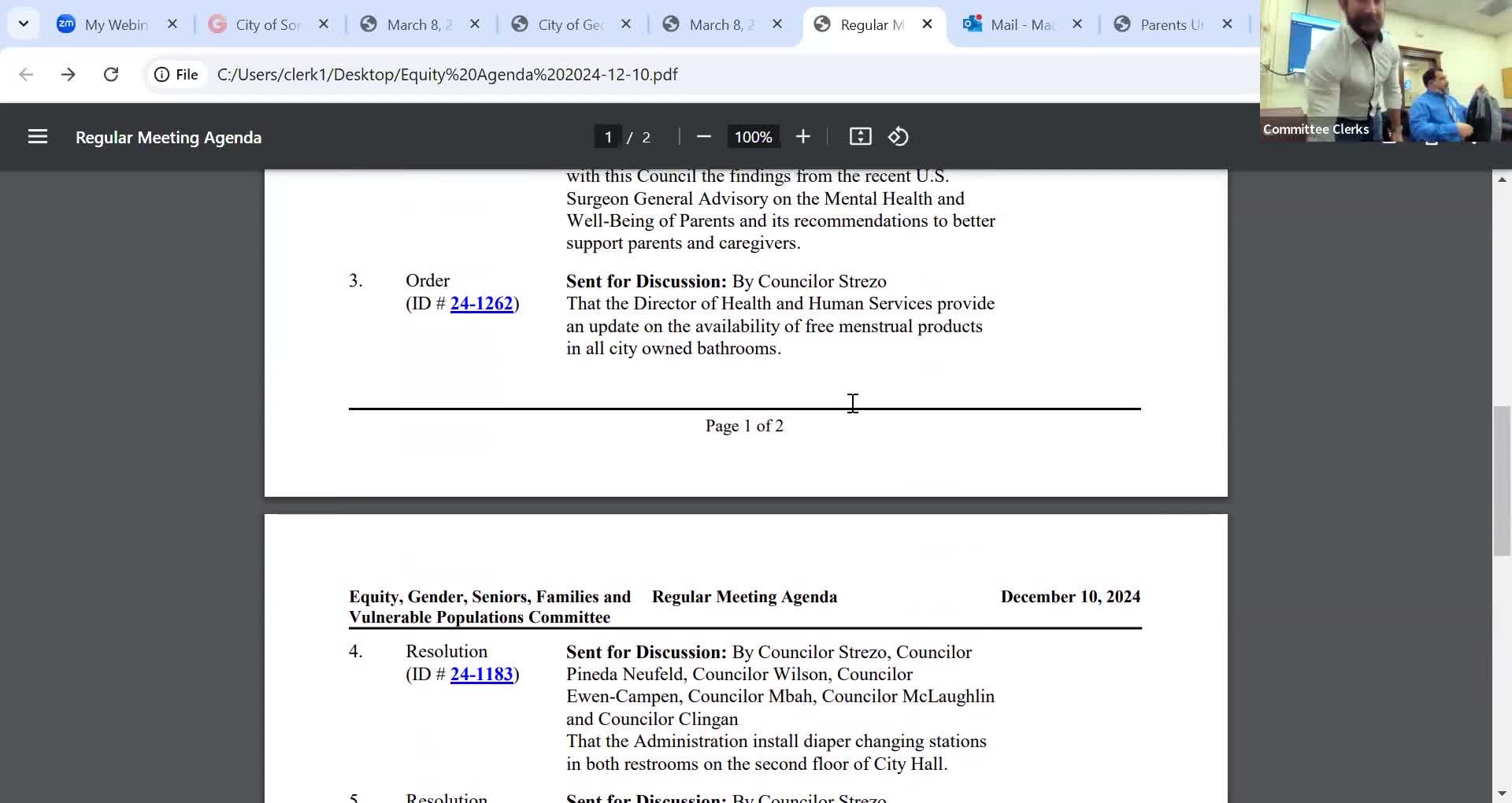Click the 'Page 1 of 2' footer text
Screen dimensions: 1512x803
pos(744,426)
